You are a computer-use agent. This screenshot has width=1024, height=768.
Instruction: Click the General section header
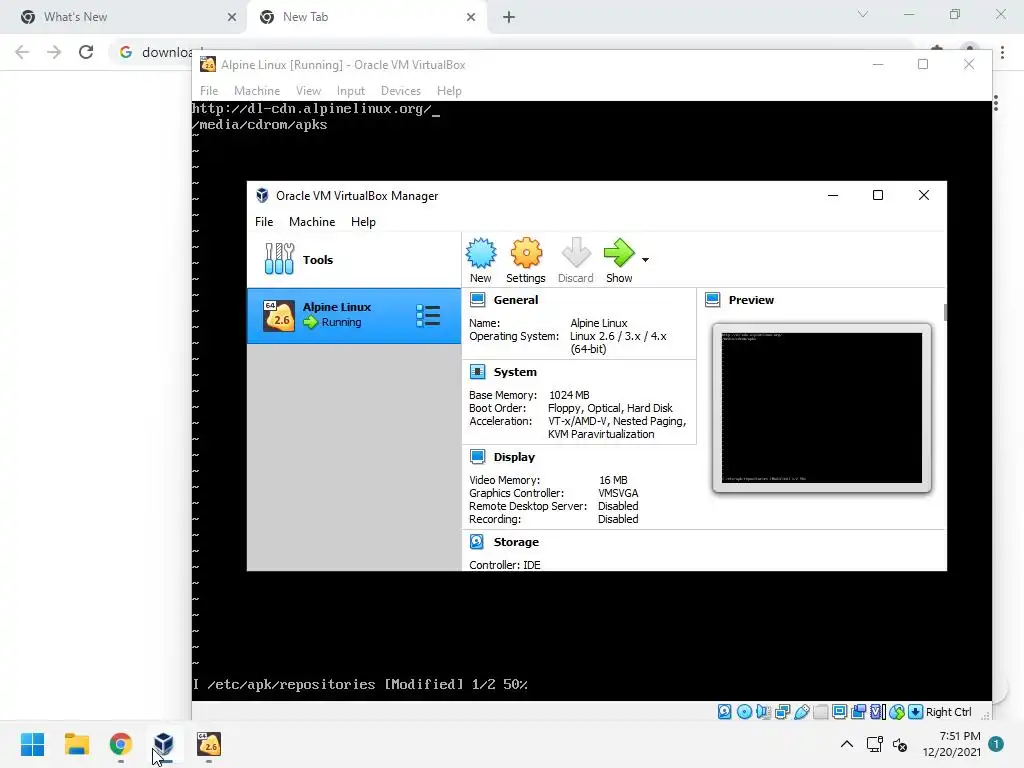(x=516, y=300)
